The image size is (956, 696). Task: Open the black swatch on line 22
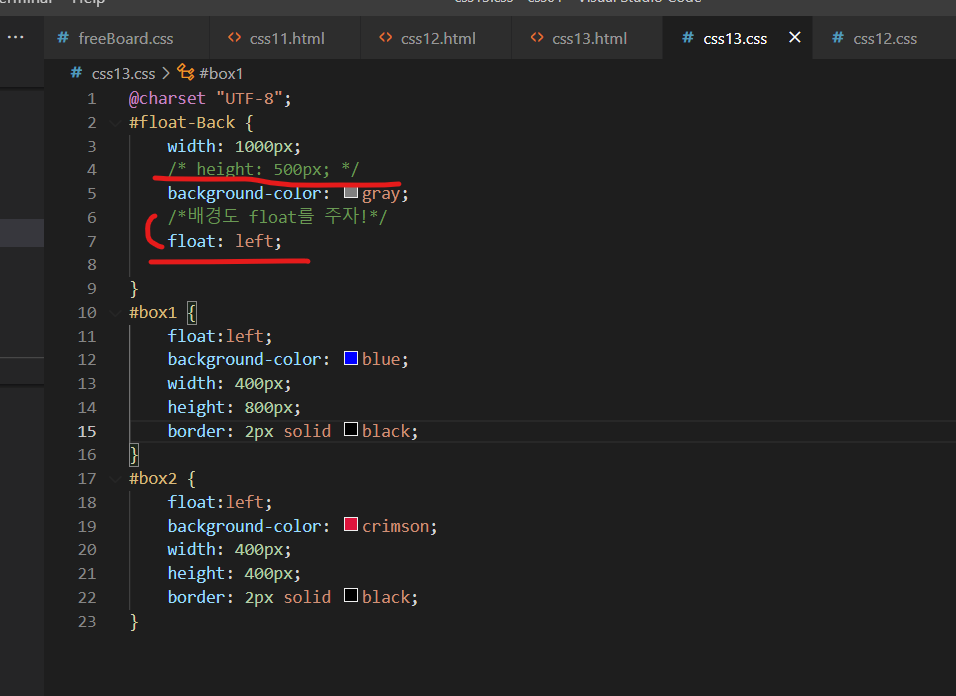(x=351, y=595)
